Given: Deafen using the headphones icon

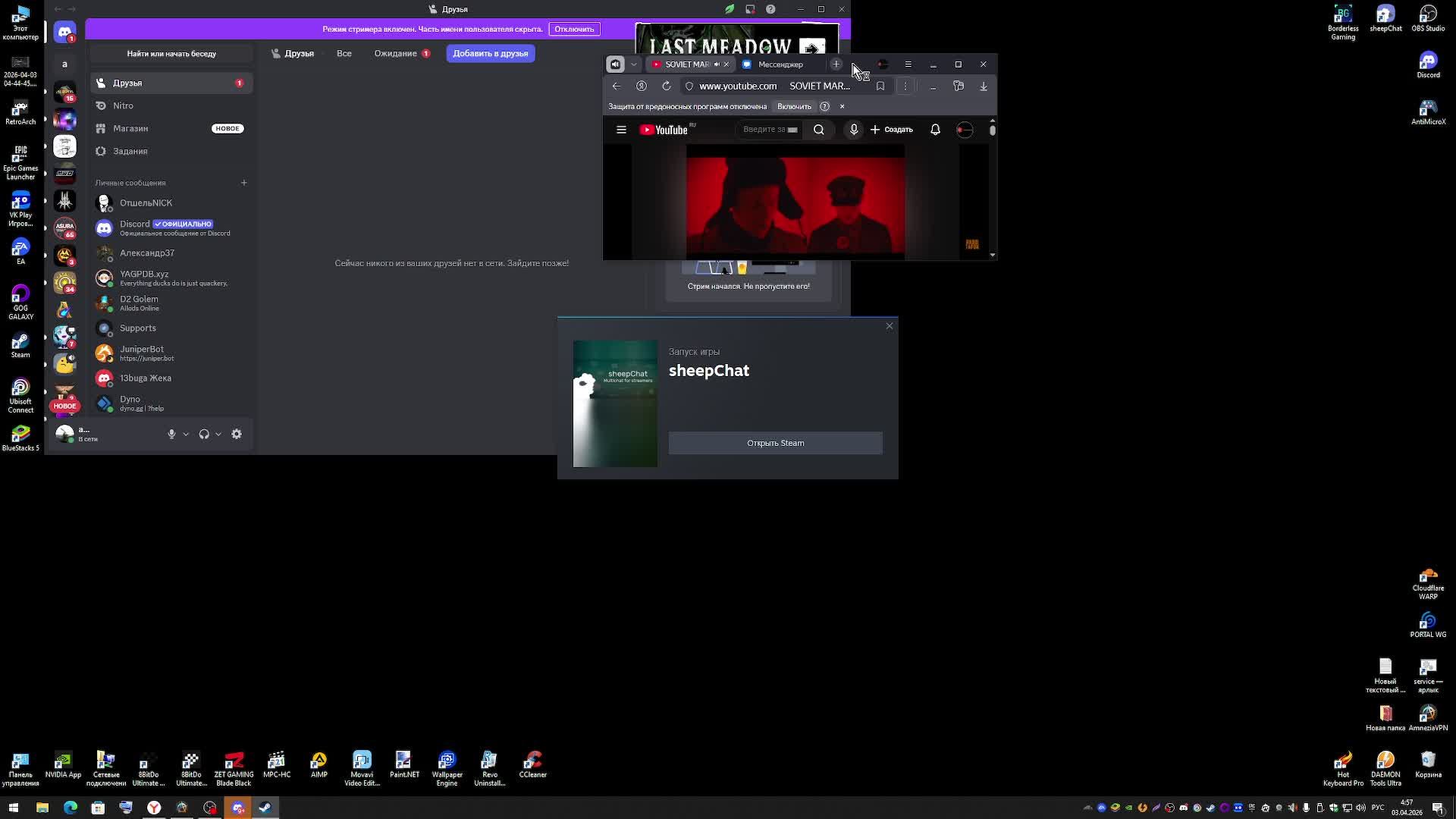Looking at the screenshot, I should click(x=204, y=434).
